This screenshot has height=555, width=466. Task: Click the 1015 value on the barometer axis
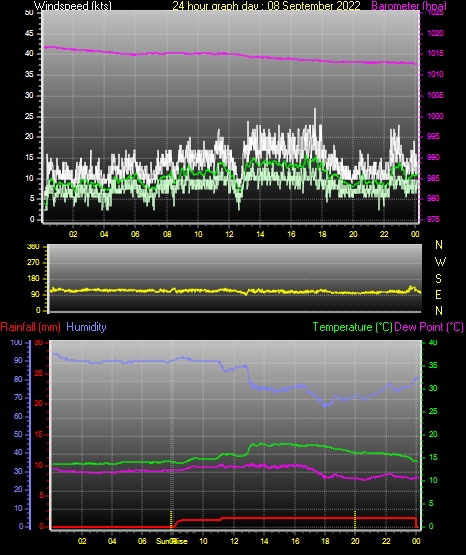[435, 53]
